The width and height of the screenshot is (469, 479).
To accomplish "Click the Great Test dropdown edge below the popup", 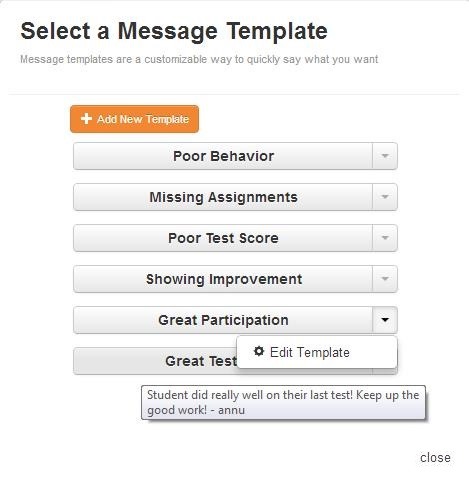I will tap(385, 371).
